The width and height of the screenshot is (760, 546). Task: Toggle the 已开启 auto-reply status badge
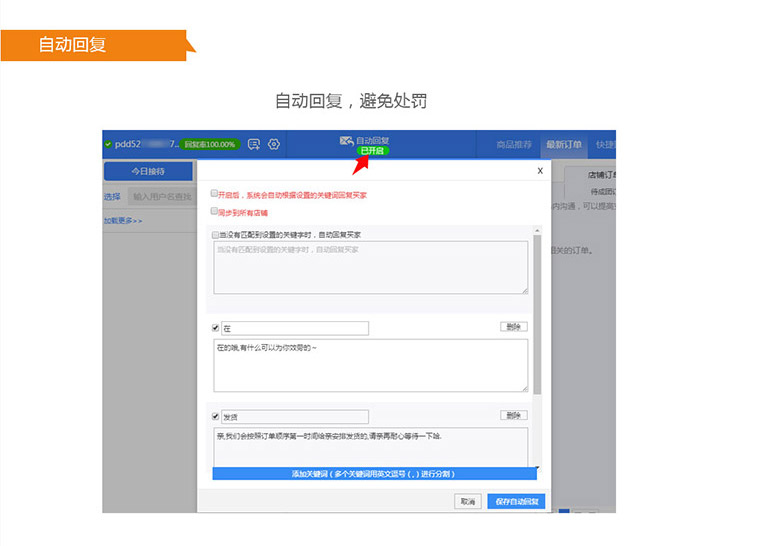[x=372, y=151]
